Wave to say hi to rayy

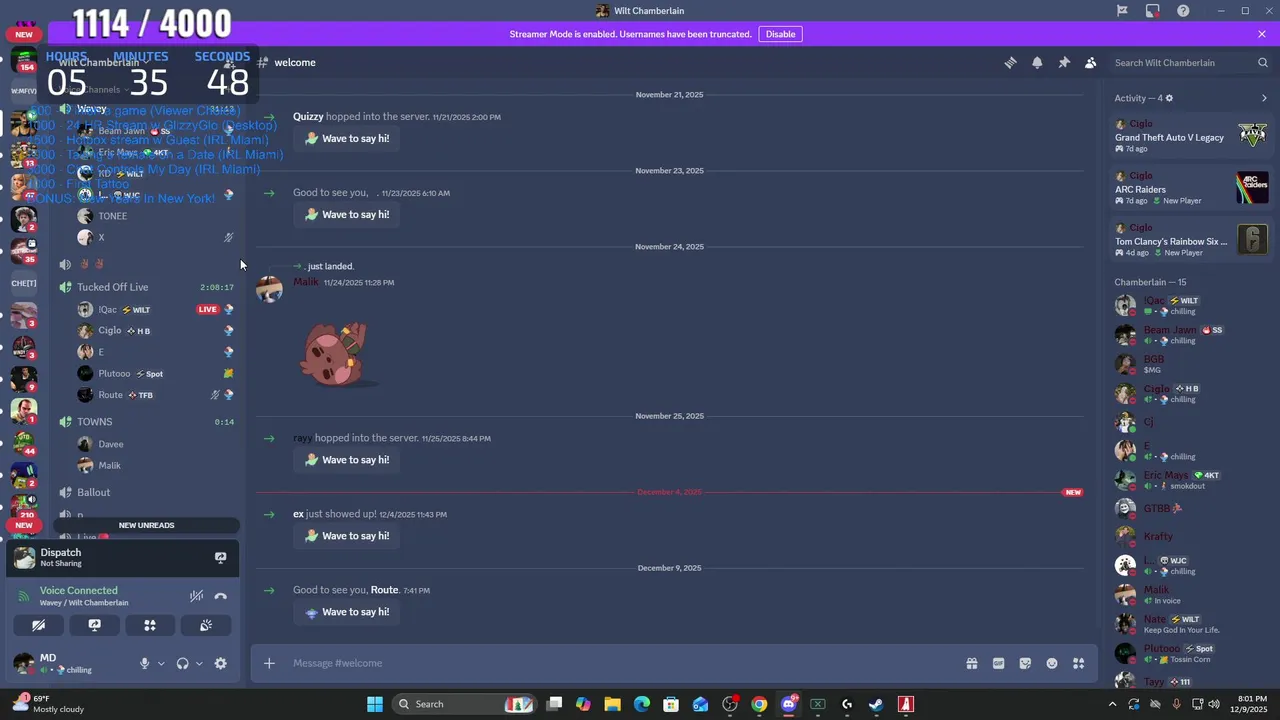coord(346,460)
